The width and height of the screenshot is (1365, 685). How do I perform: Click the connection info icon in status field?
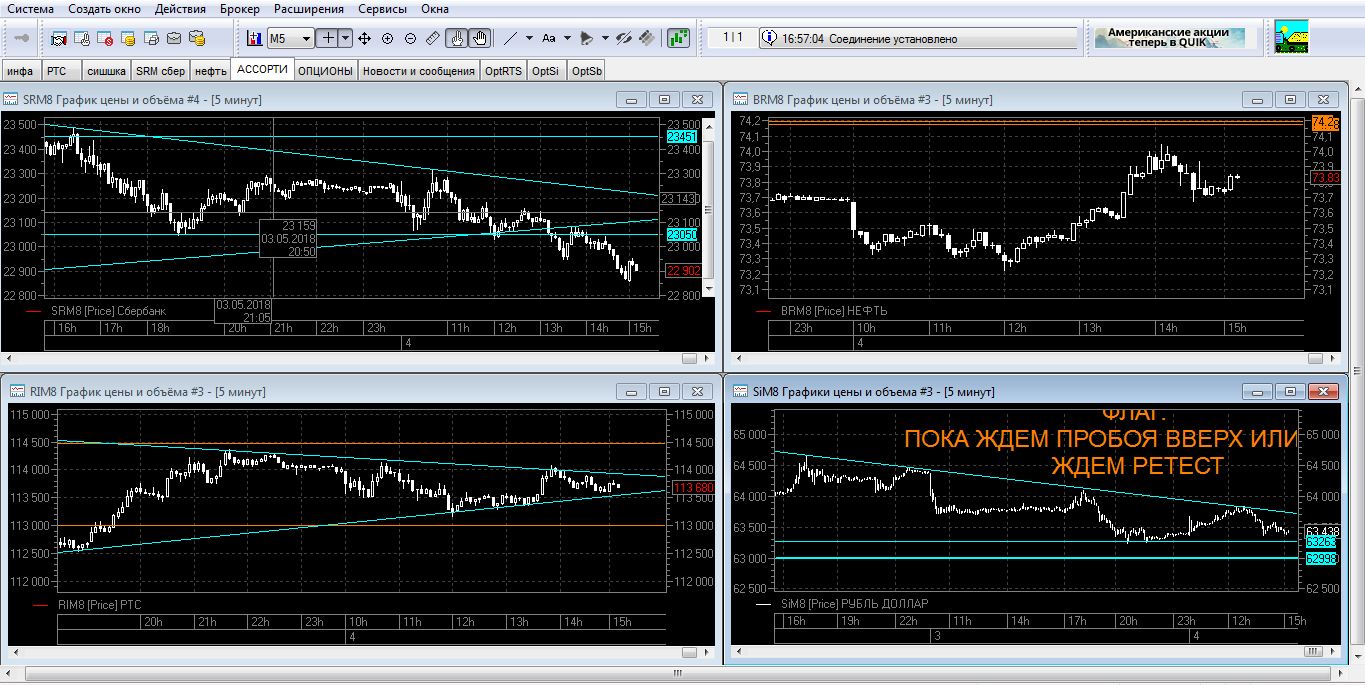click(769, 38)
